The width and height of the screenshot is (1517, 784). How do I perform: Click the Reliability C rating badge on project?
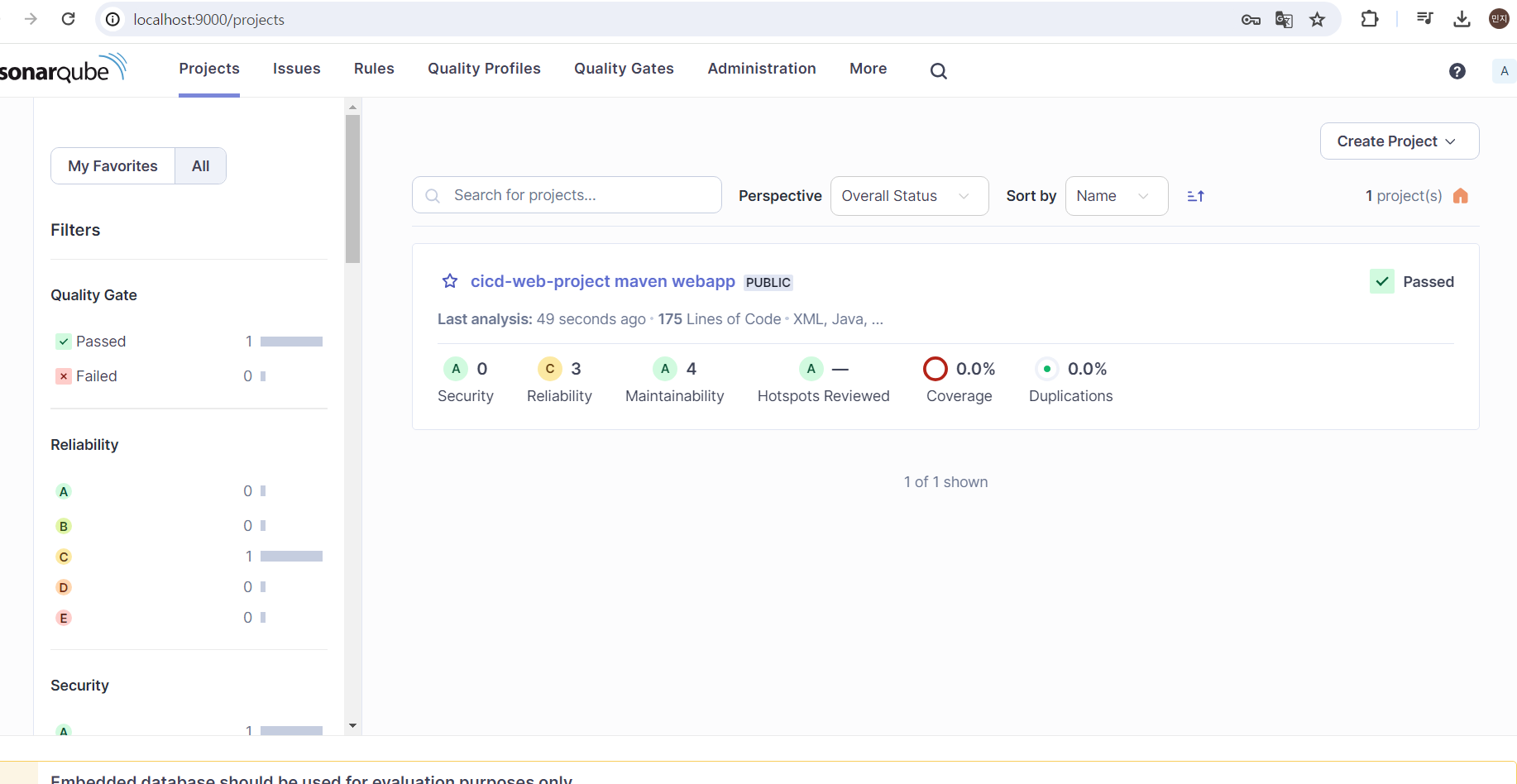pos(550,369)
